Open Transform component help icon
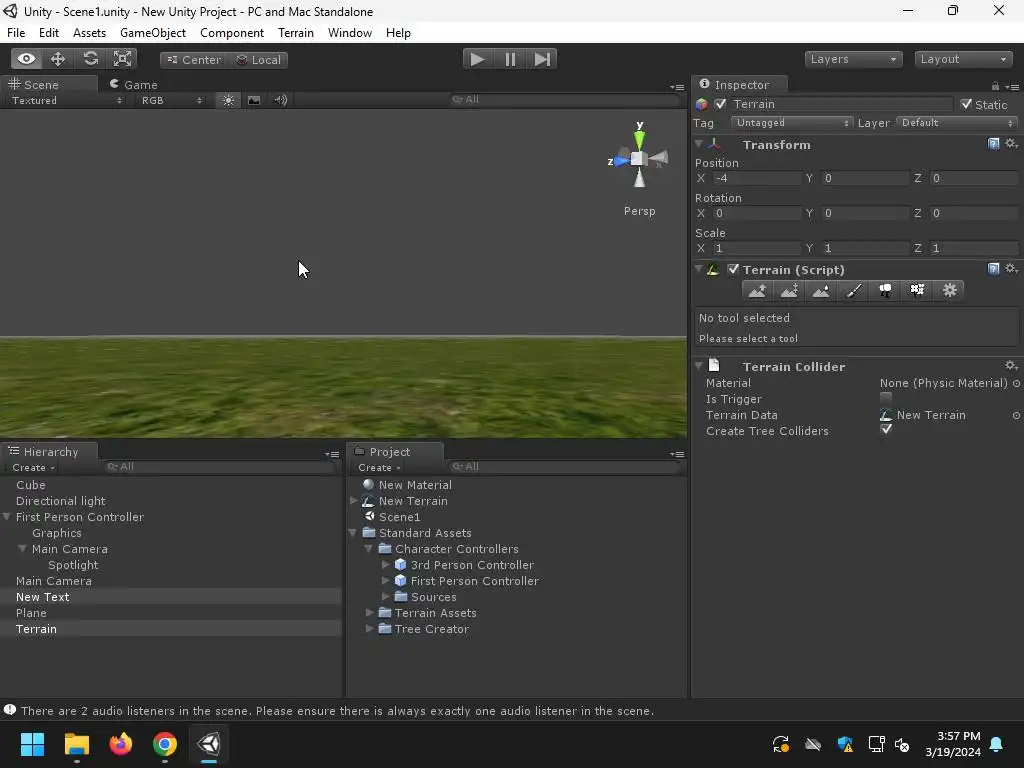Image resolution: width=1024 pixels, height=768 pixels. tap(993, 144)
